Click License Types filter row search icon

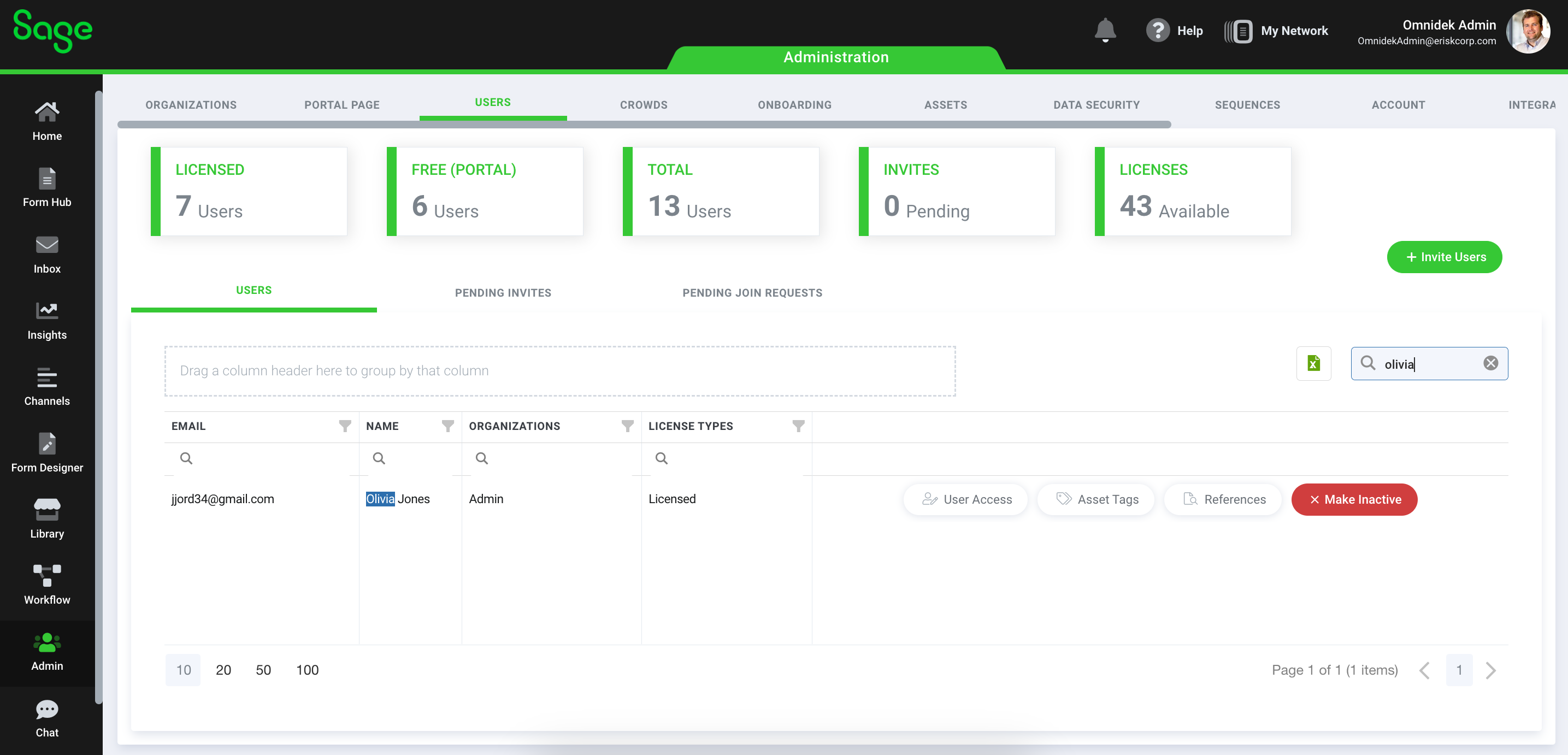coord(661,458)
